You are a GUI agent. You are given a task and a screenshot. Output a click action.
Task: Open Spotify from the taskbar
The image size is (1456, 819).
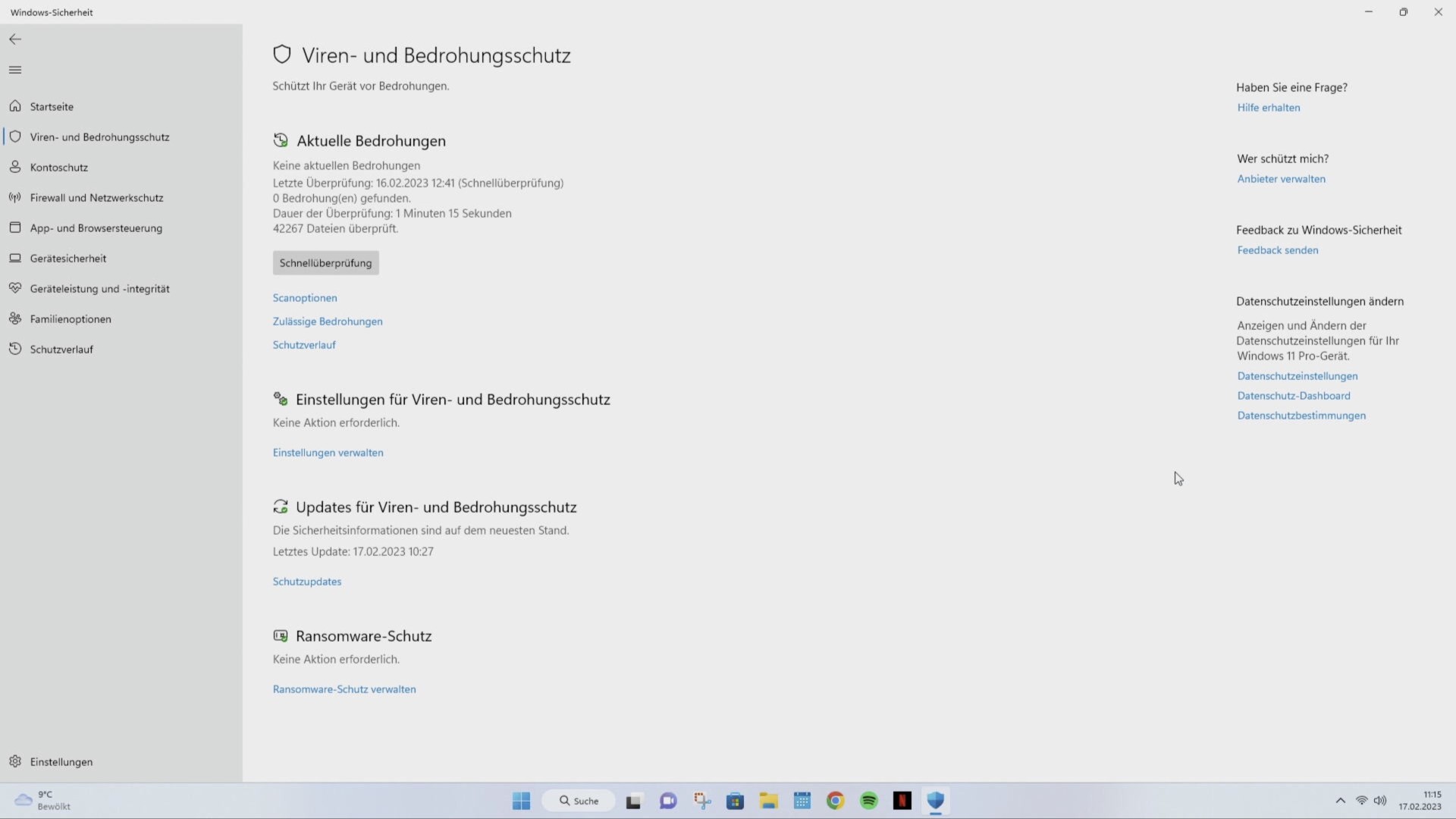pos(869,801)
